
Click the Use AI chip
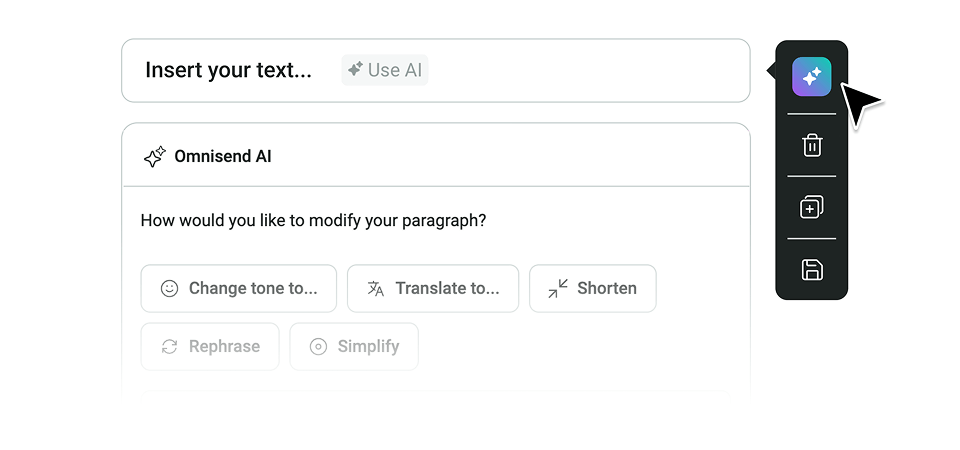click(x=384, y=70)
